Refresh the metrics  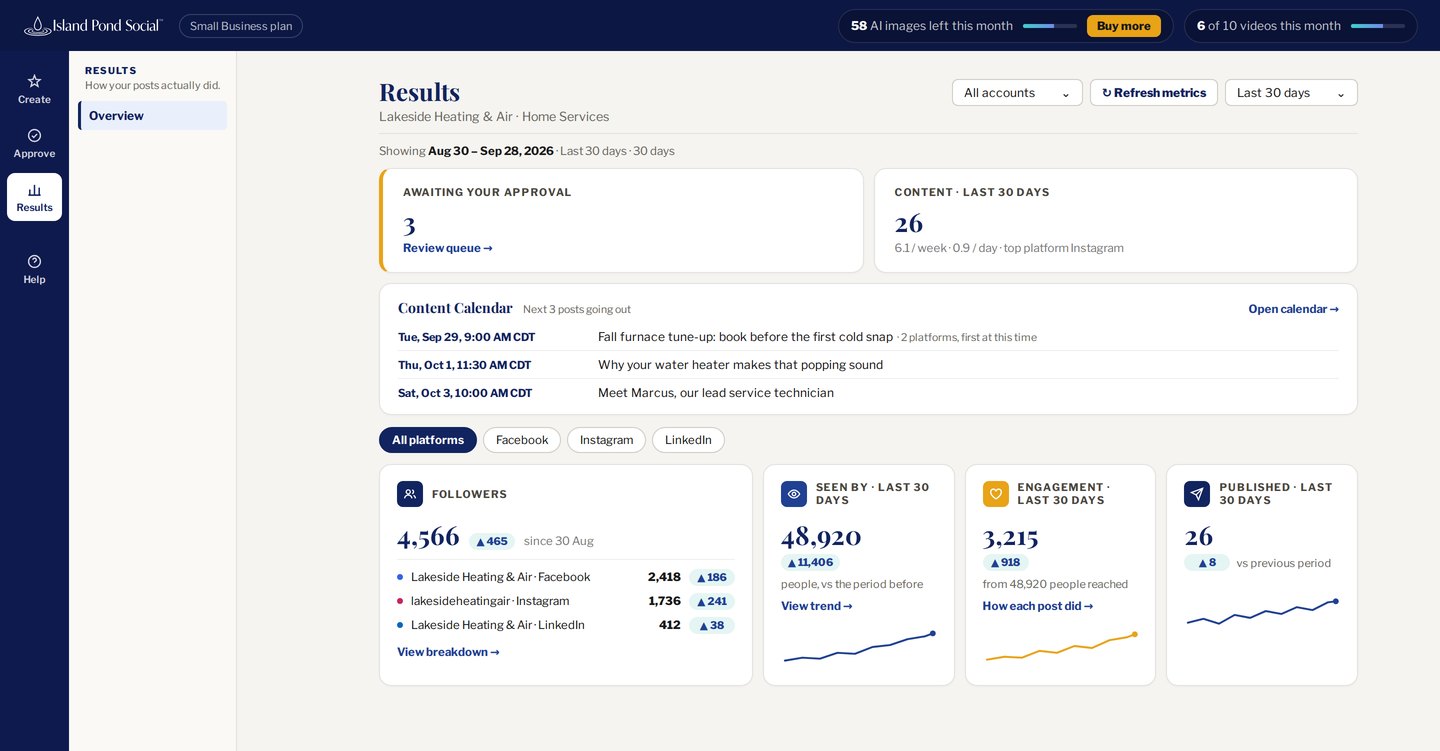pyautogui.click(x=1154, y=93)
